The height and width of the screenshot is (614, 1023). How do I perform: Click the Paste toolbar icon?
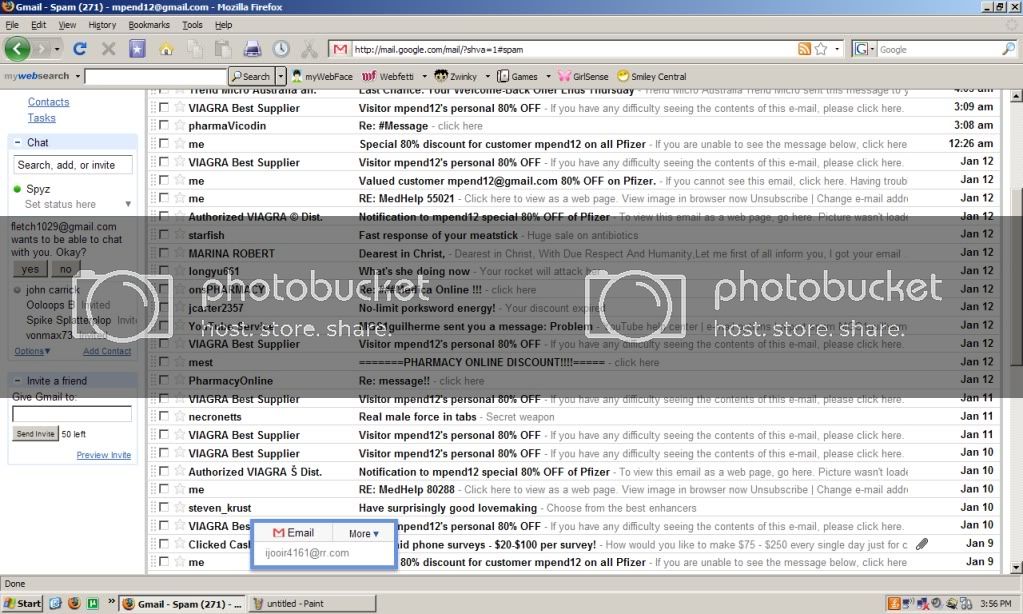223,49
